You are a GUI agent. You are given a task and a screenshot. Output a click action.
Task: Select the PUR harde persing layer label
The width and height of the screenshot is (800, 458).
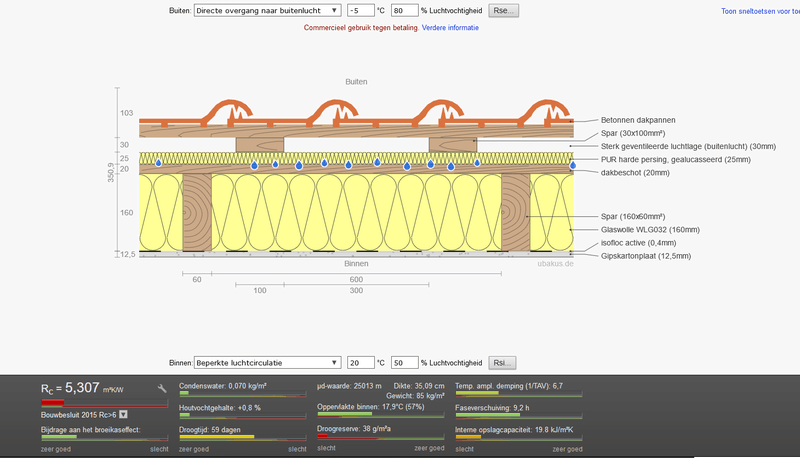(676, 160)
